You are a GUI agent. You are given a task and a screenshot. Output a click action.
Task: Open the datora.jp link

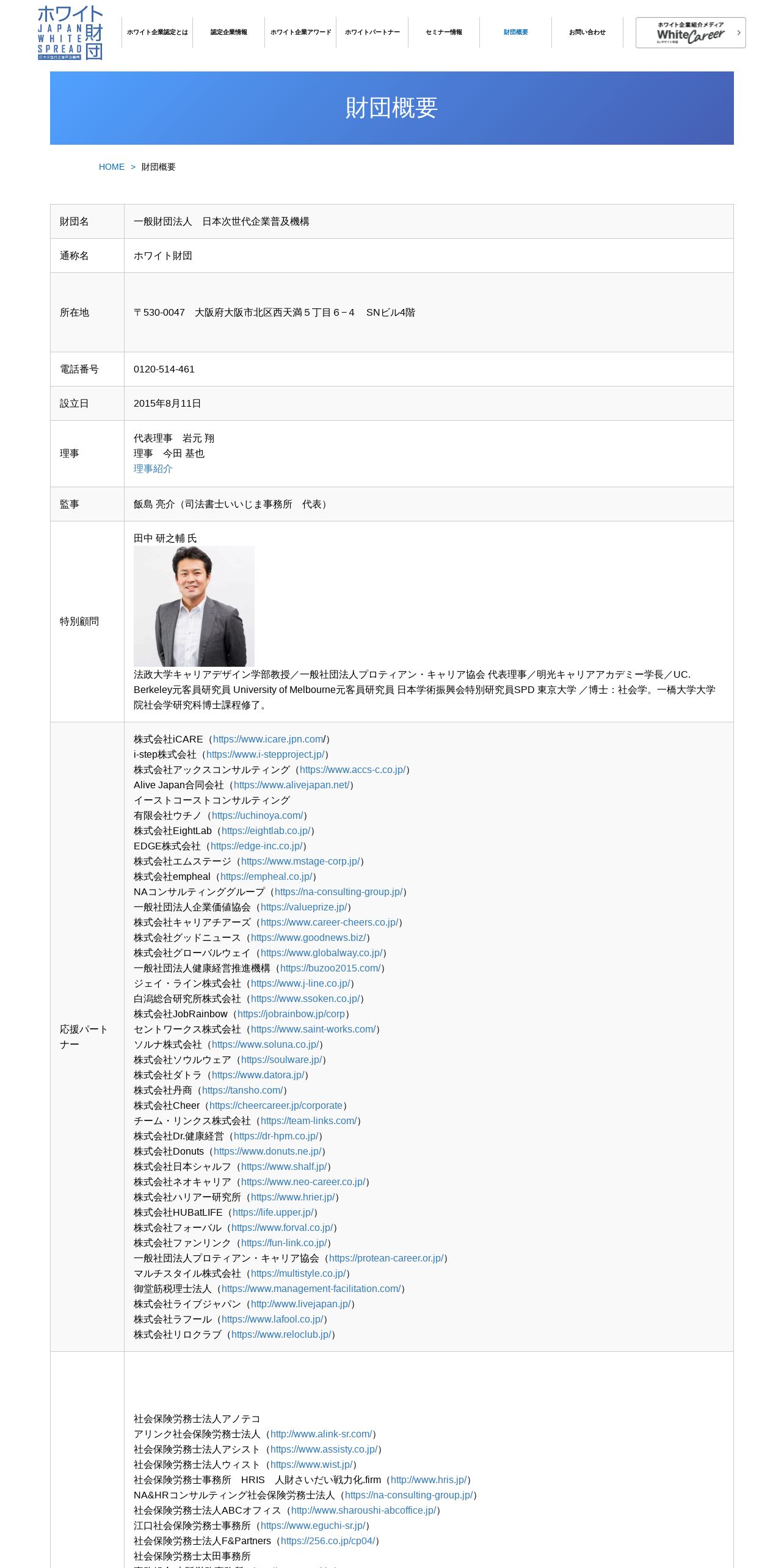258,1075
